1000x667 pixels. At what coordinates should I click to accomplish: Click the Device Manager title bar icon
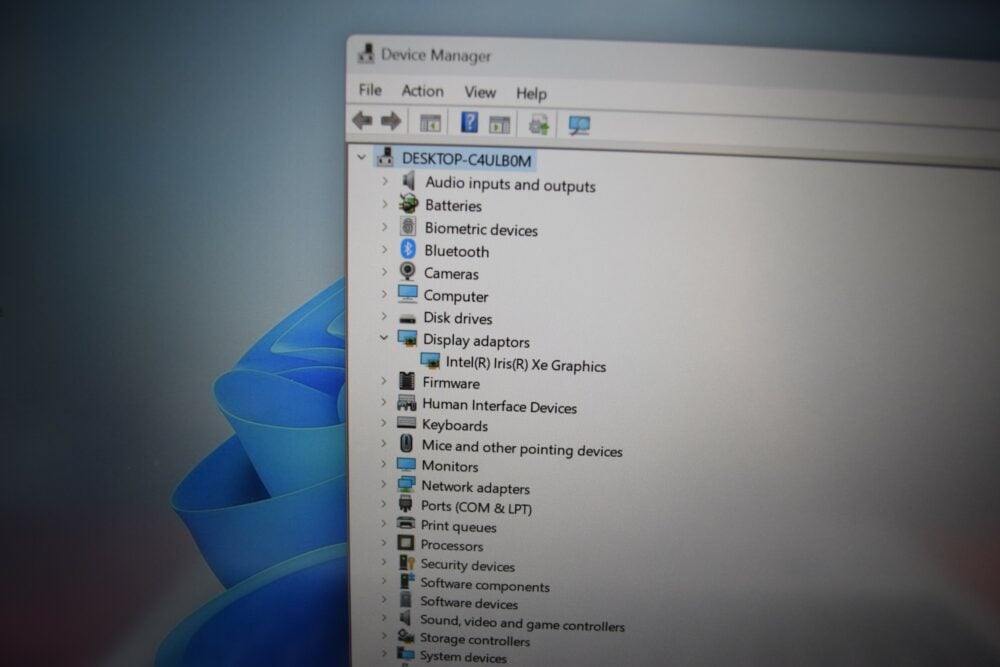click(x=366, y=53)
